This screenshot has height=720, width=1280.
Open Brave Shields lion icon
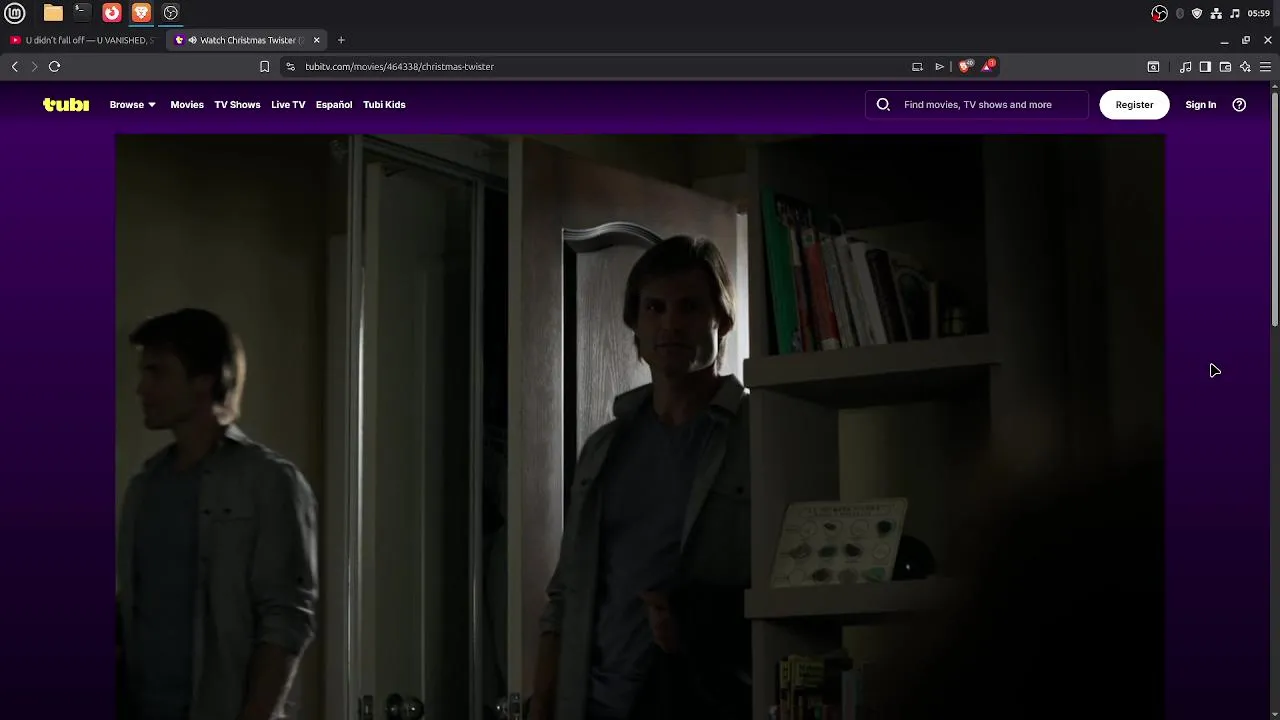click(965, 66)
